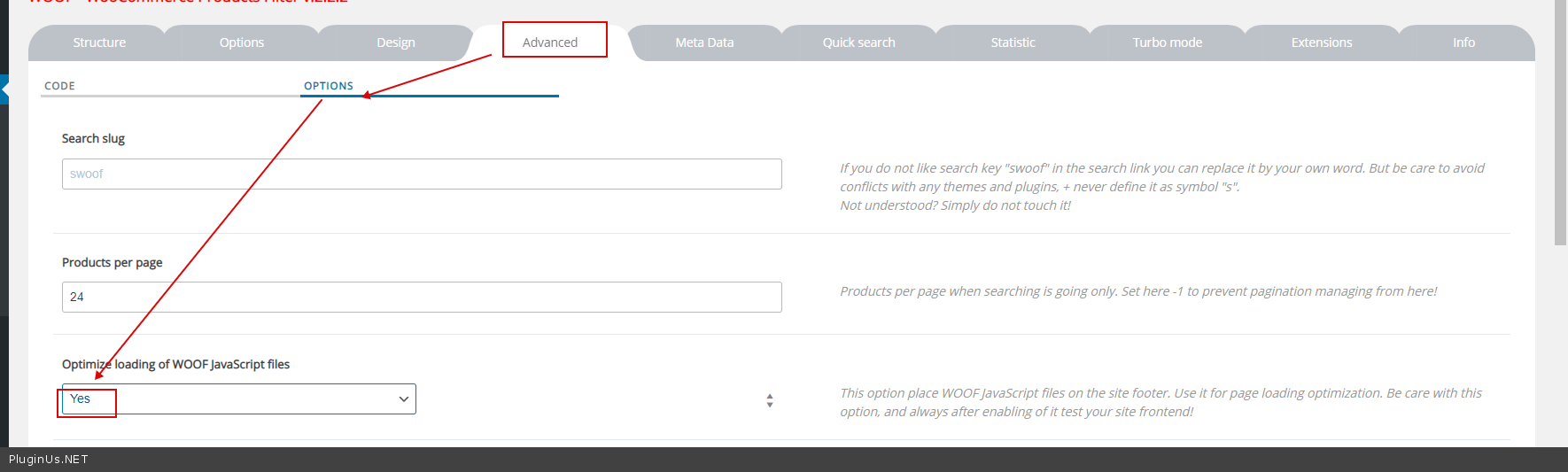View the Statistic tab
The height and width of the screenshot is (472, 1568).
click(x=1013, y=43)
